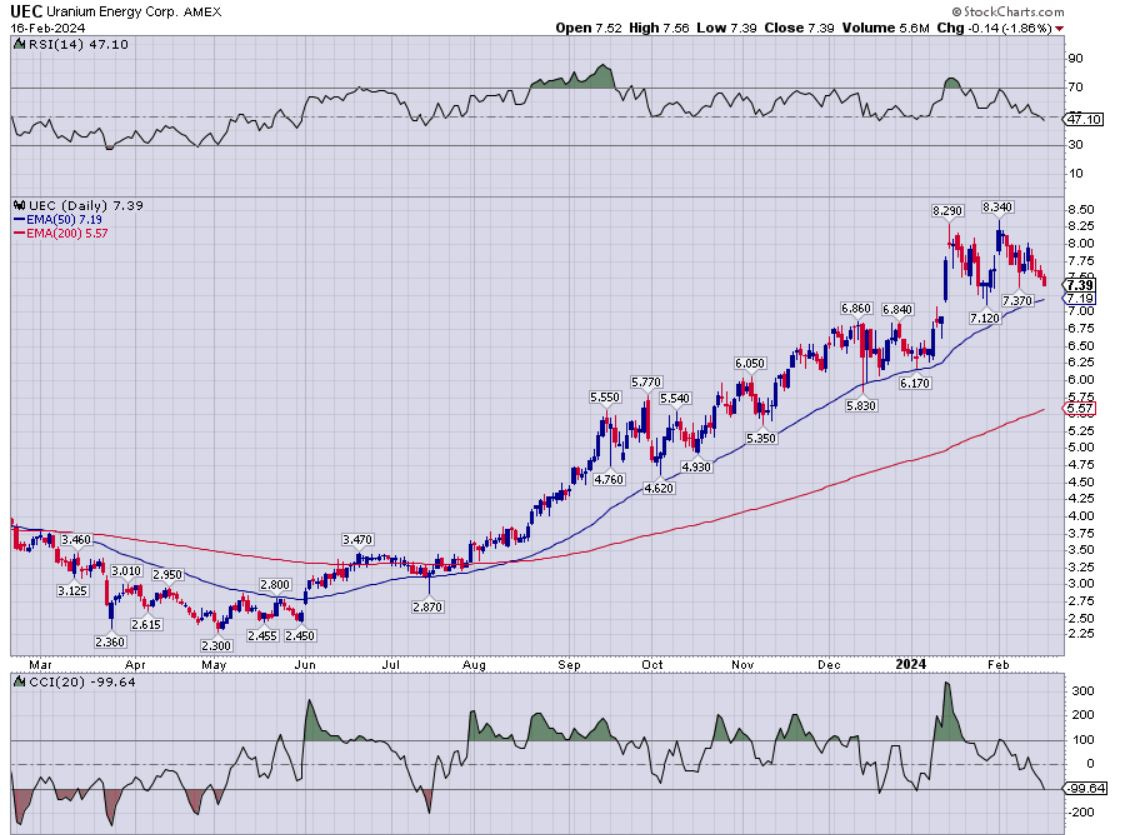Click the 5.770 high price label
1123x835 pixels.
[646, 382]
